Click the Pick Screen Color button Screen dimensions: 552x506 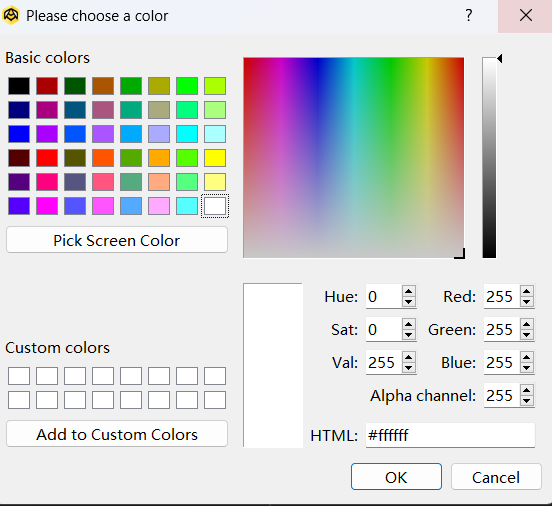tap(117, 240)
